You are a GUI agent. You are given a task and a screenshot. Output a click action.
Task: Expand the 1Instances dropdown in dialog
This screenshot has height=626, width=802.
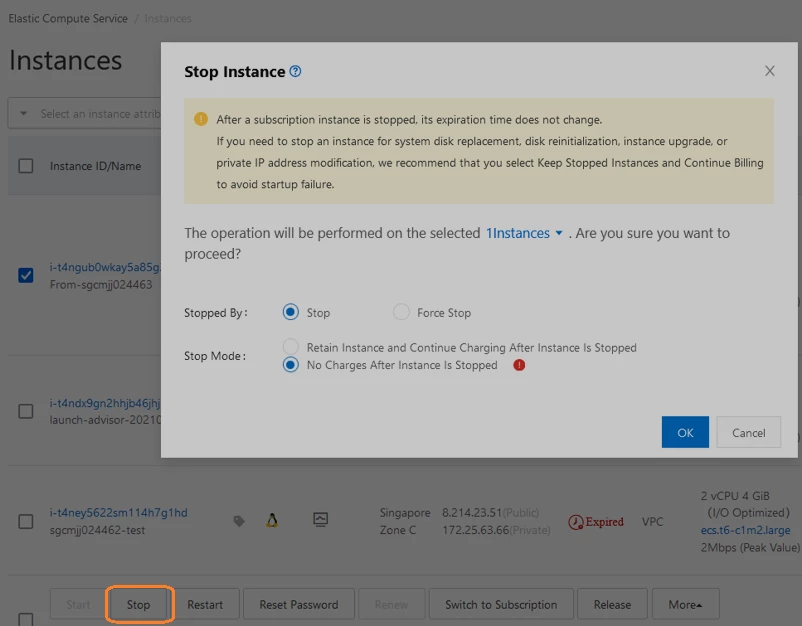[x=524, y=233]
